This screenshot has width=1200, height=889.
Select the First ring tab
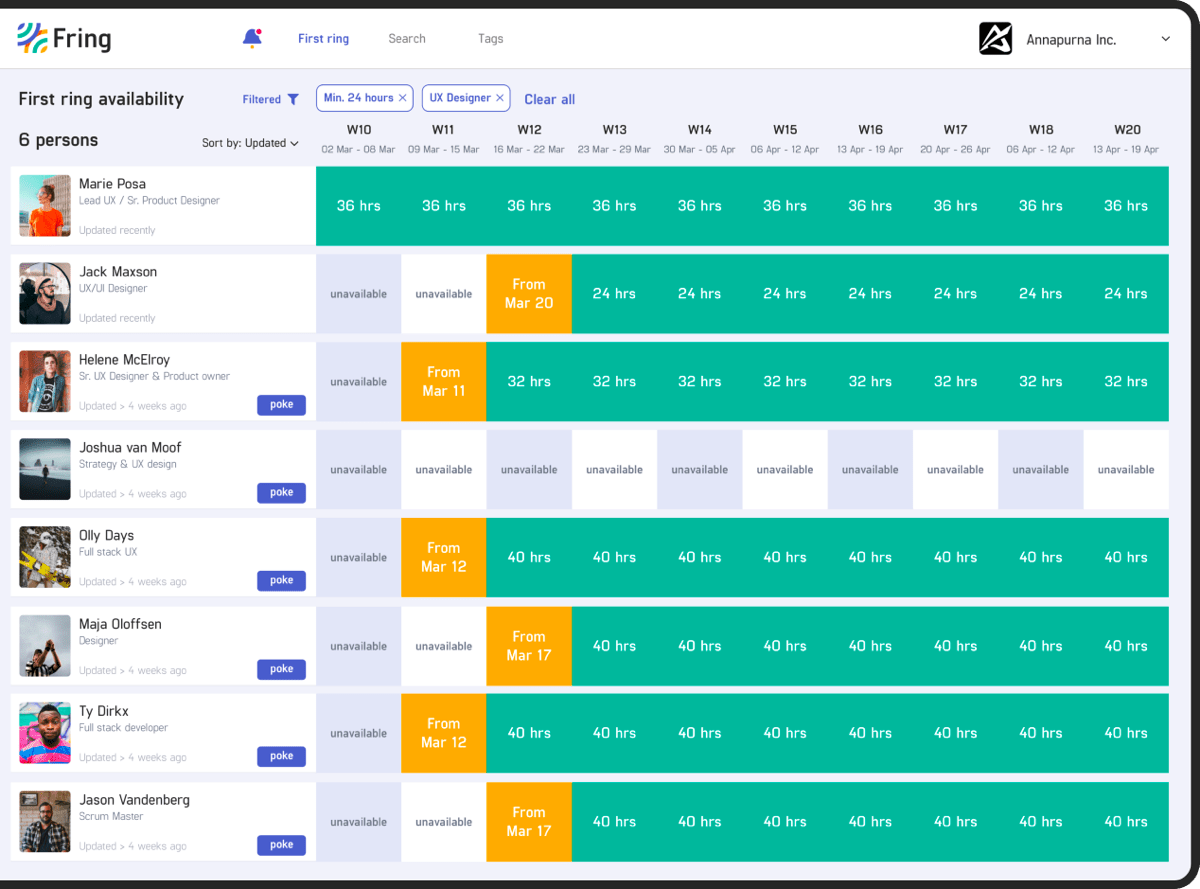coord(323,38)
